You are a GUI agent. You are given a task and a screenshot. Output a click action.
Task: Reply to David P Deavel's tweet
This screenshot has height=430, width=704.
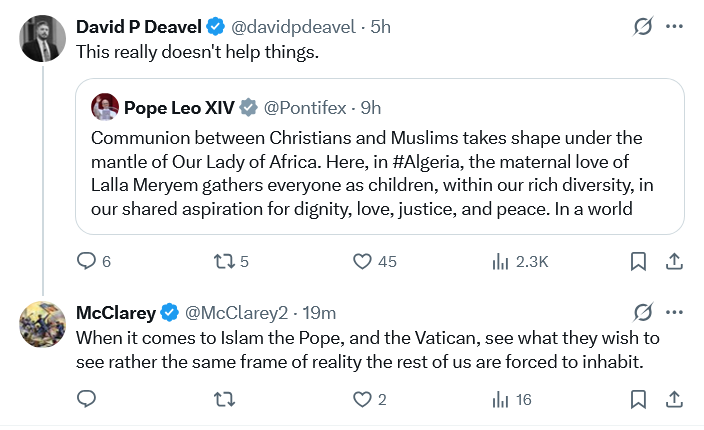click(x=86, y=262)
